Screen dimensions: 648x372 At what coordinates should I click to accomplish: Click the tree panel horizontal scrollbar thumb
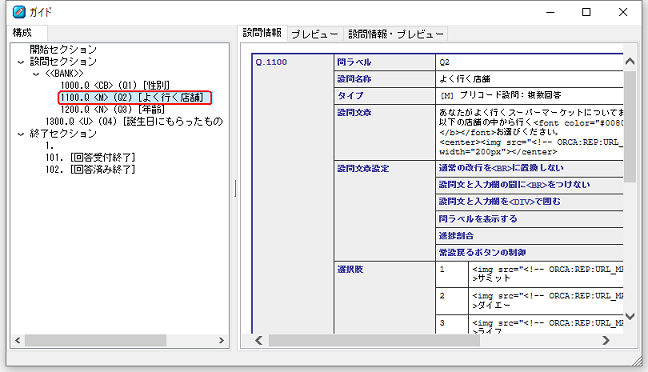[x=95, y=340]
